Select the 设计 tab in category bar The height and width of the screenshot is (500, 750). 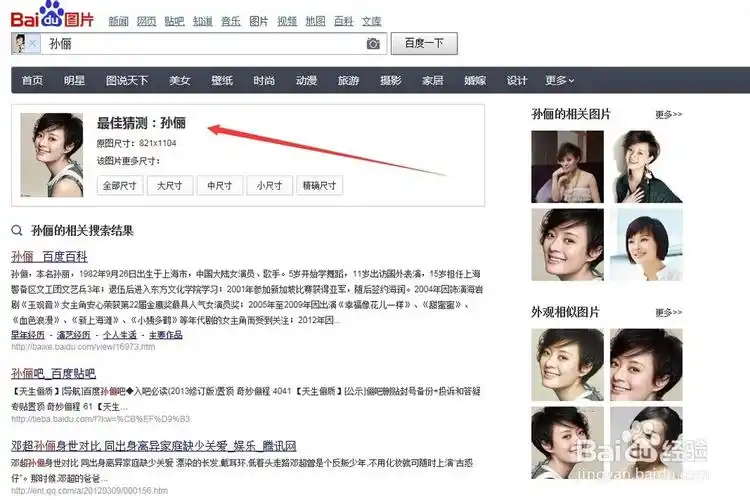(517, 80)
